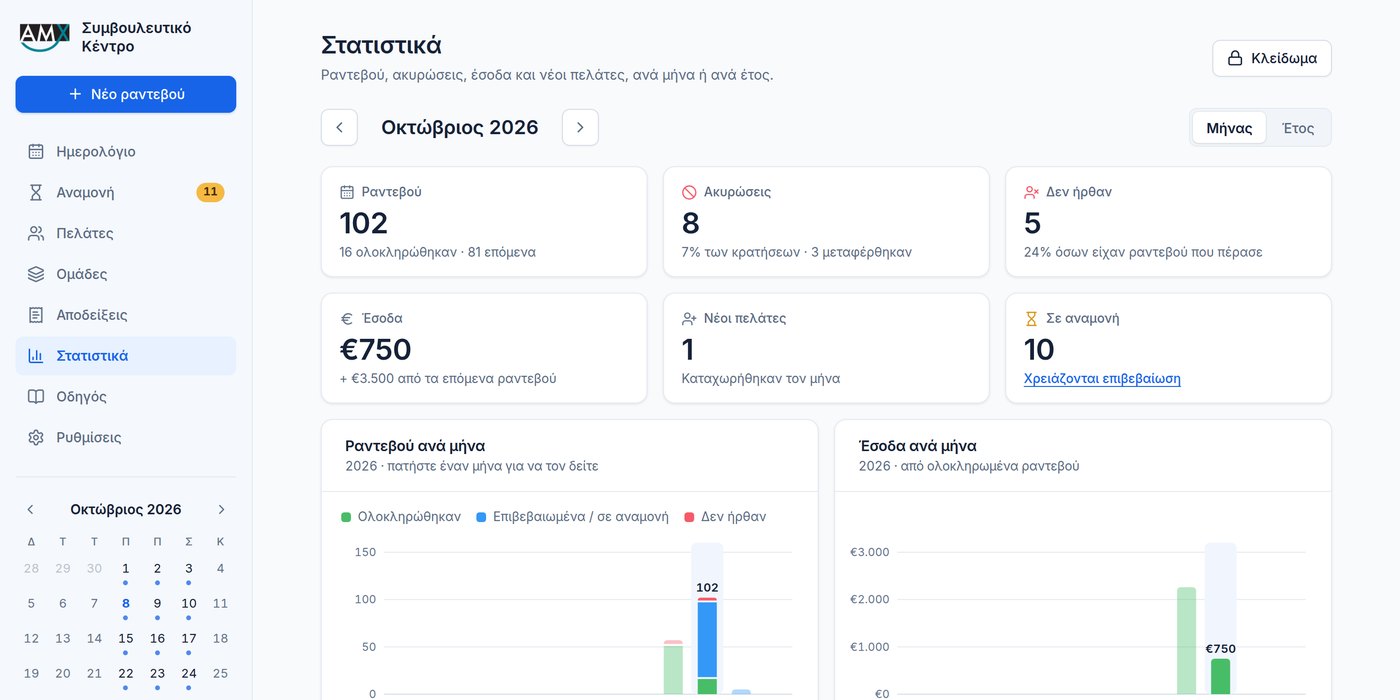
Task: Select day 17 in mini calendar
Action: click(189, 639)
